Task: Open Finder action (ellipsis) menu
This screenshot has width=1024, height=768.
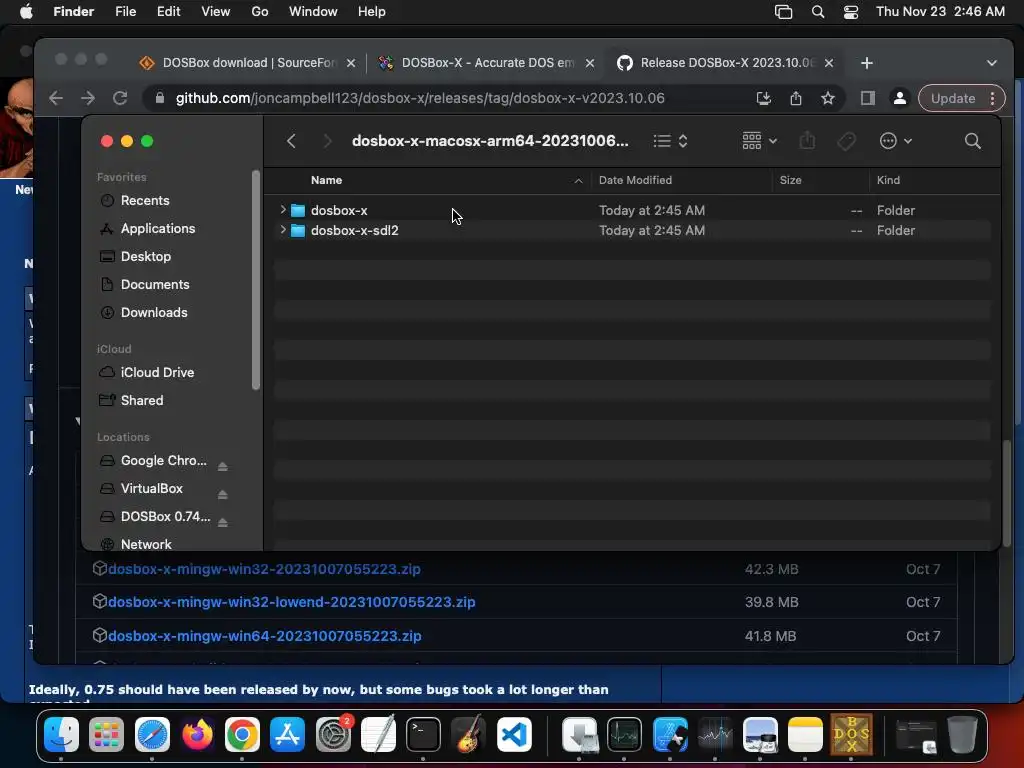Action: [895, 141]
